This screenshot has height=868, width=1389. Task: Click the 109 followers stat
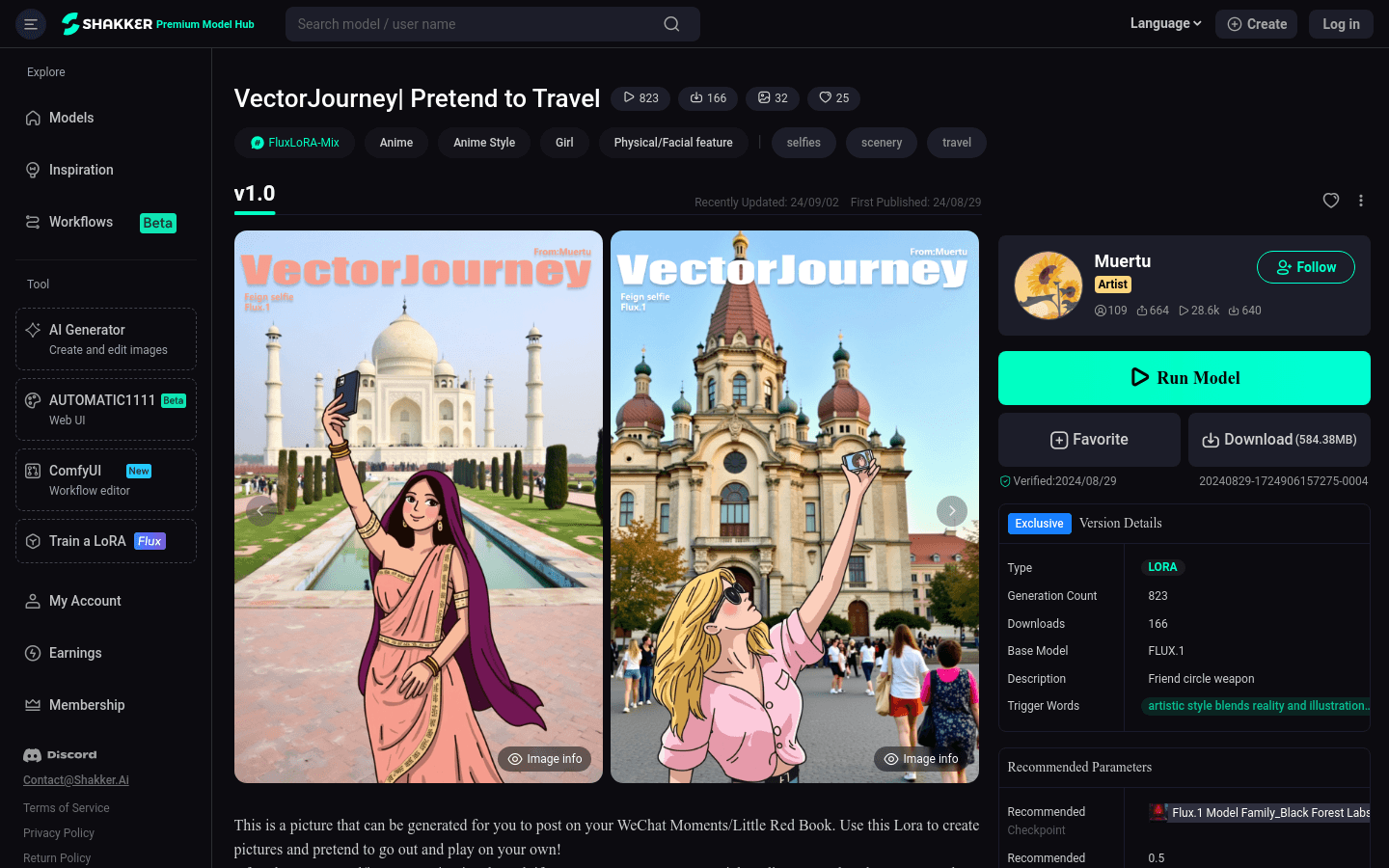pos(1111,311)
